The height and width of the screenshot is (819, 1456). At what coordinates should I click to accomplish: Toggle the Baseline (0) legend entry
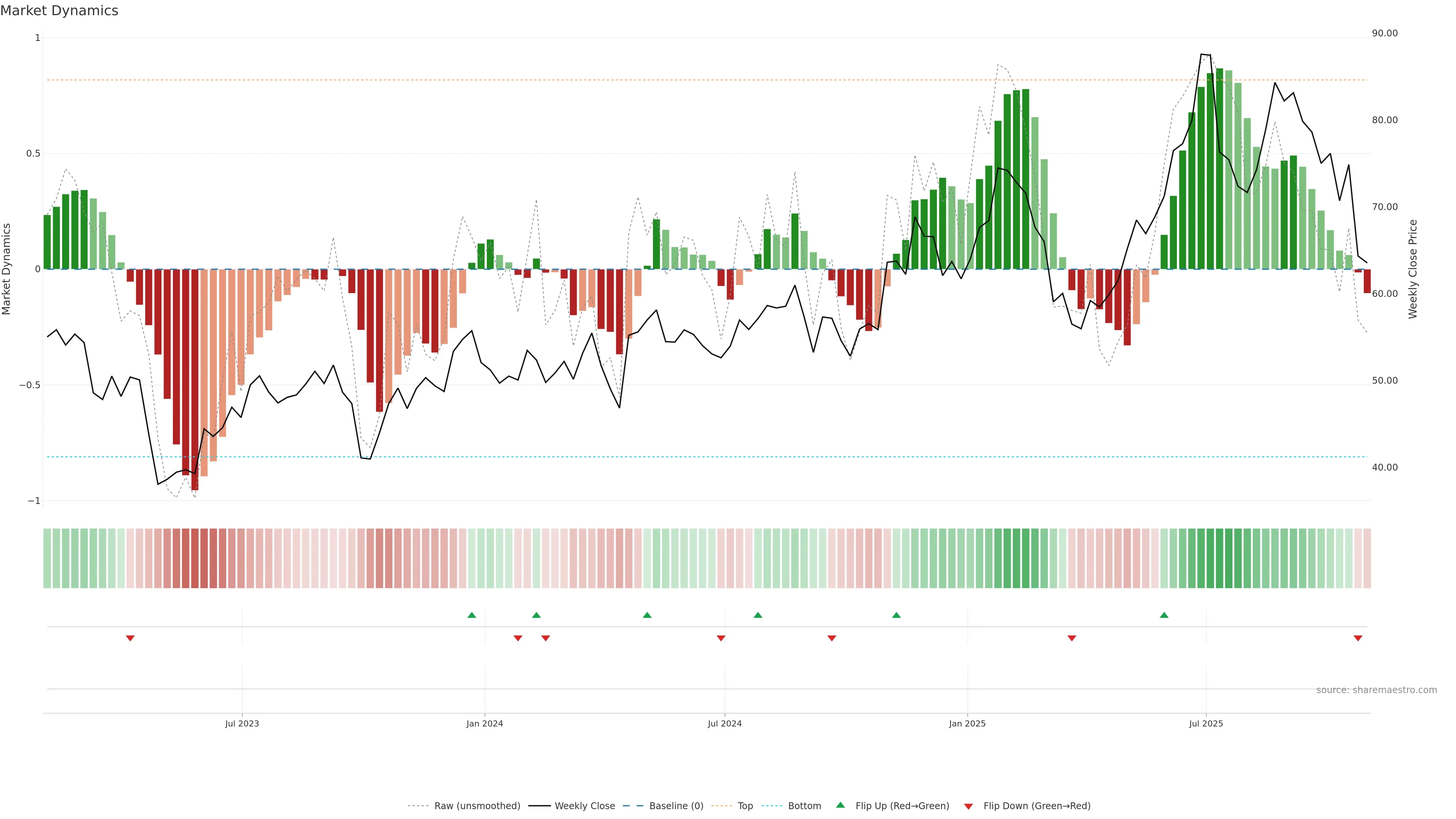[676, 806]
